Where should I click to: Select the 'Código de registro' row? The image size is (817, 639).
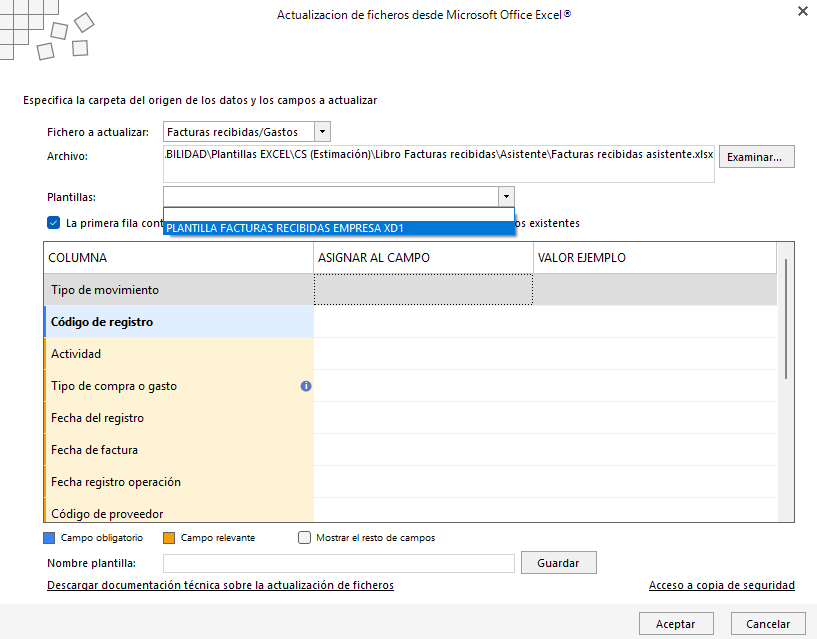coord(411,322)
